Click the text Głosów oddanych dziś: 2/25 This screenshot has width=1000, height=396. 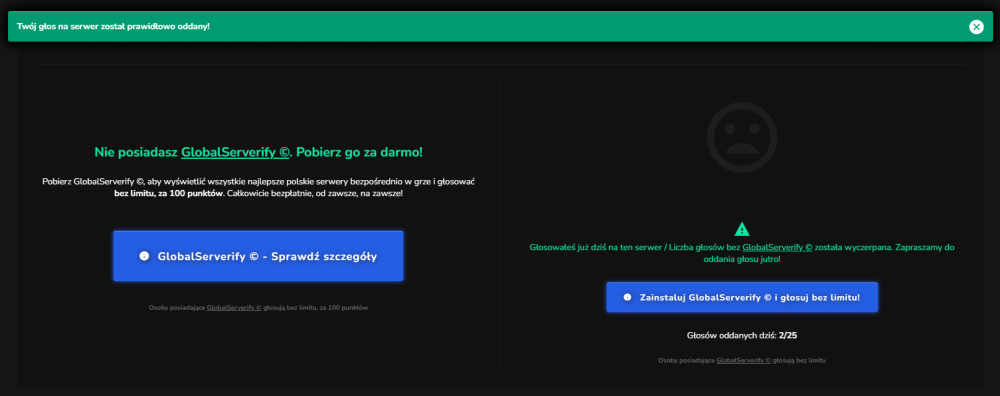point(742,335)
